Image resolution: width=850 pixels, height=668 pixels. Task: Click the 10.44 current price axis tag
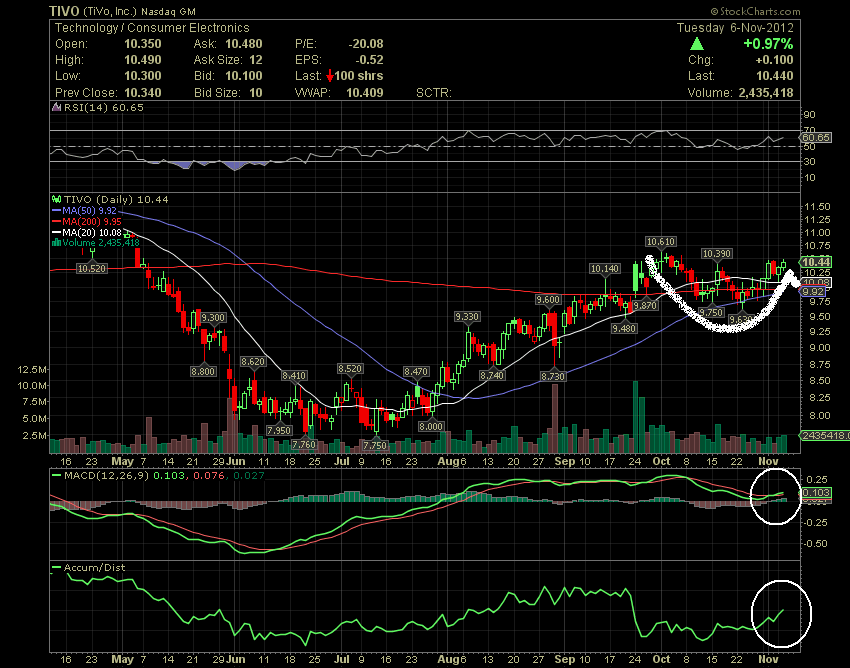pyautogui.click(x=816, y=262)
